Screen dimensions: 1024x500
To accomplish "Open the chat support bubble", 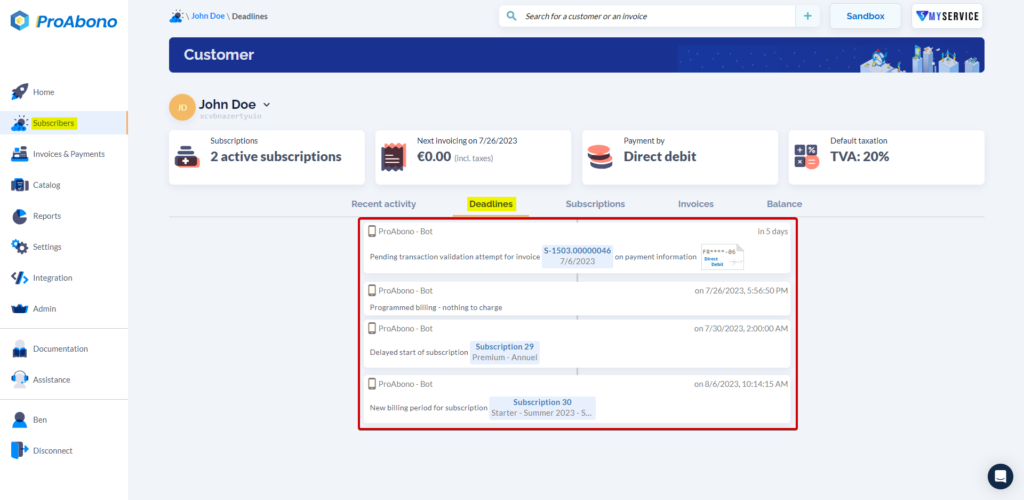I will [x=1000, y=477].
